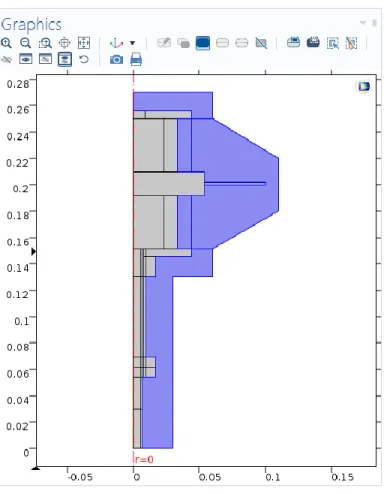Click the y-axis label 0.1
The image size is (387, 494).
[21, 321]
